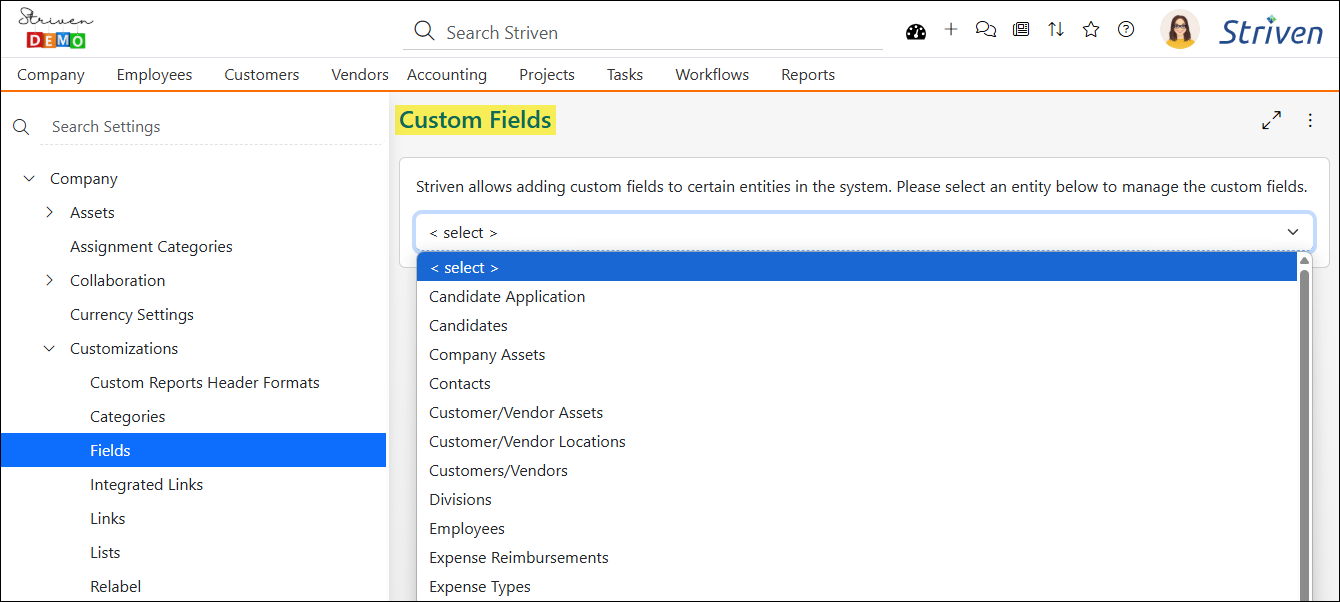Open the Employees menu

(154, 75)
